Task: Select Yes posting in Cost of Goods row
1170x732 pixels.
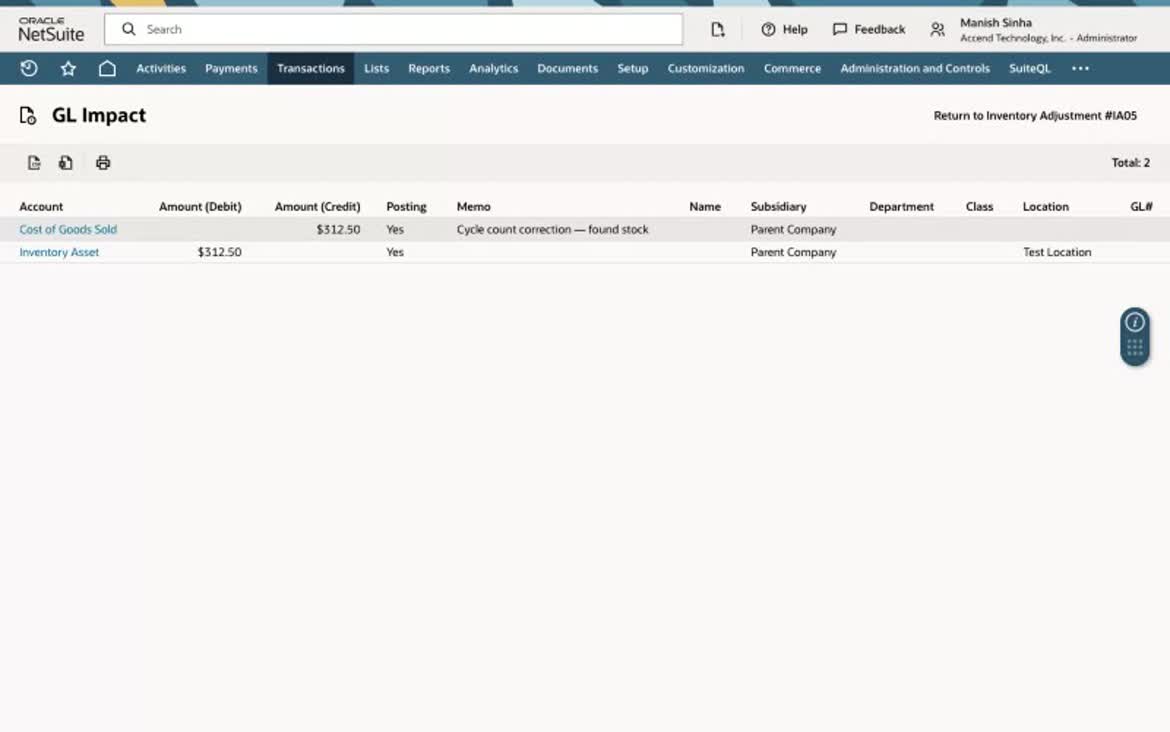Action: 395,230
